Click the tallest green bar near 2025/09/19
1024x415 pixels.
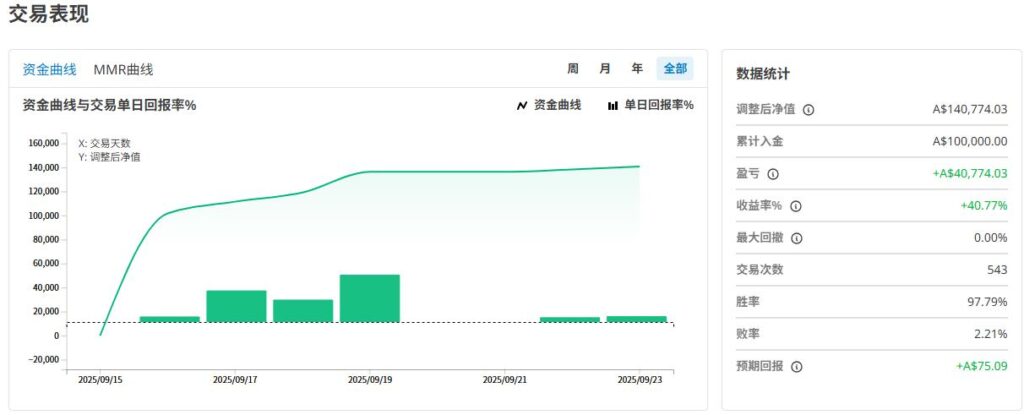(369, 298)
